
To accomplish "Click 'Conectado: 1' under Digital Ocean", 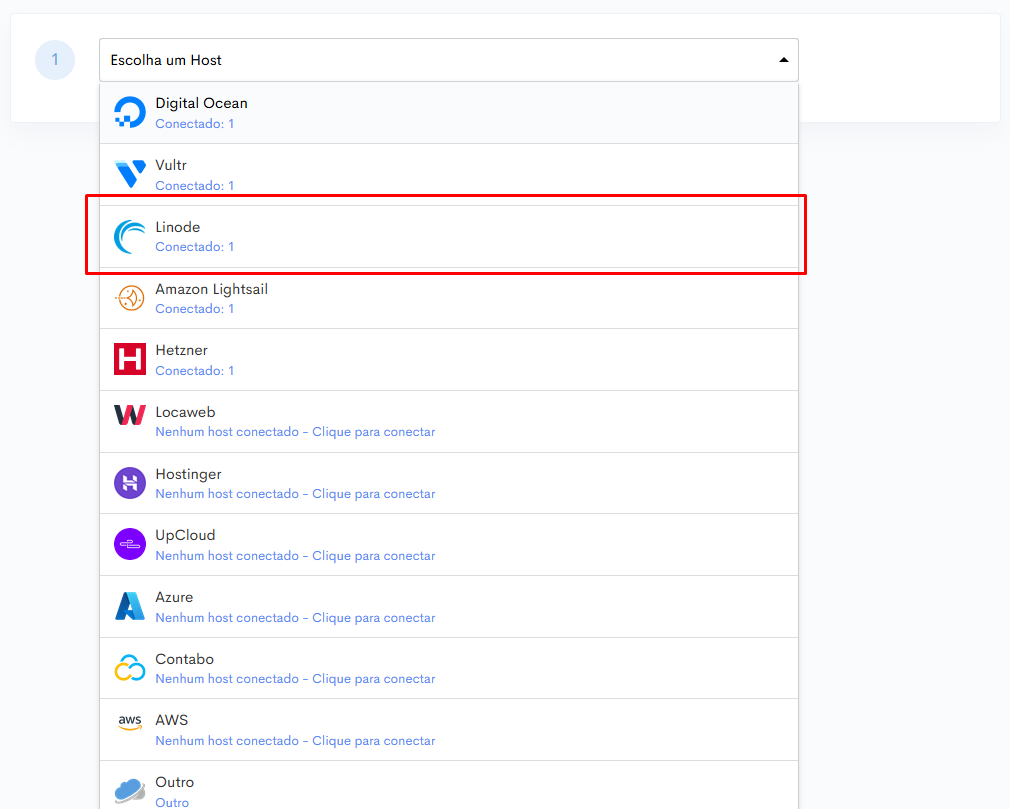I will pyautogui.click(x=195, y=124).
